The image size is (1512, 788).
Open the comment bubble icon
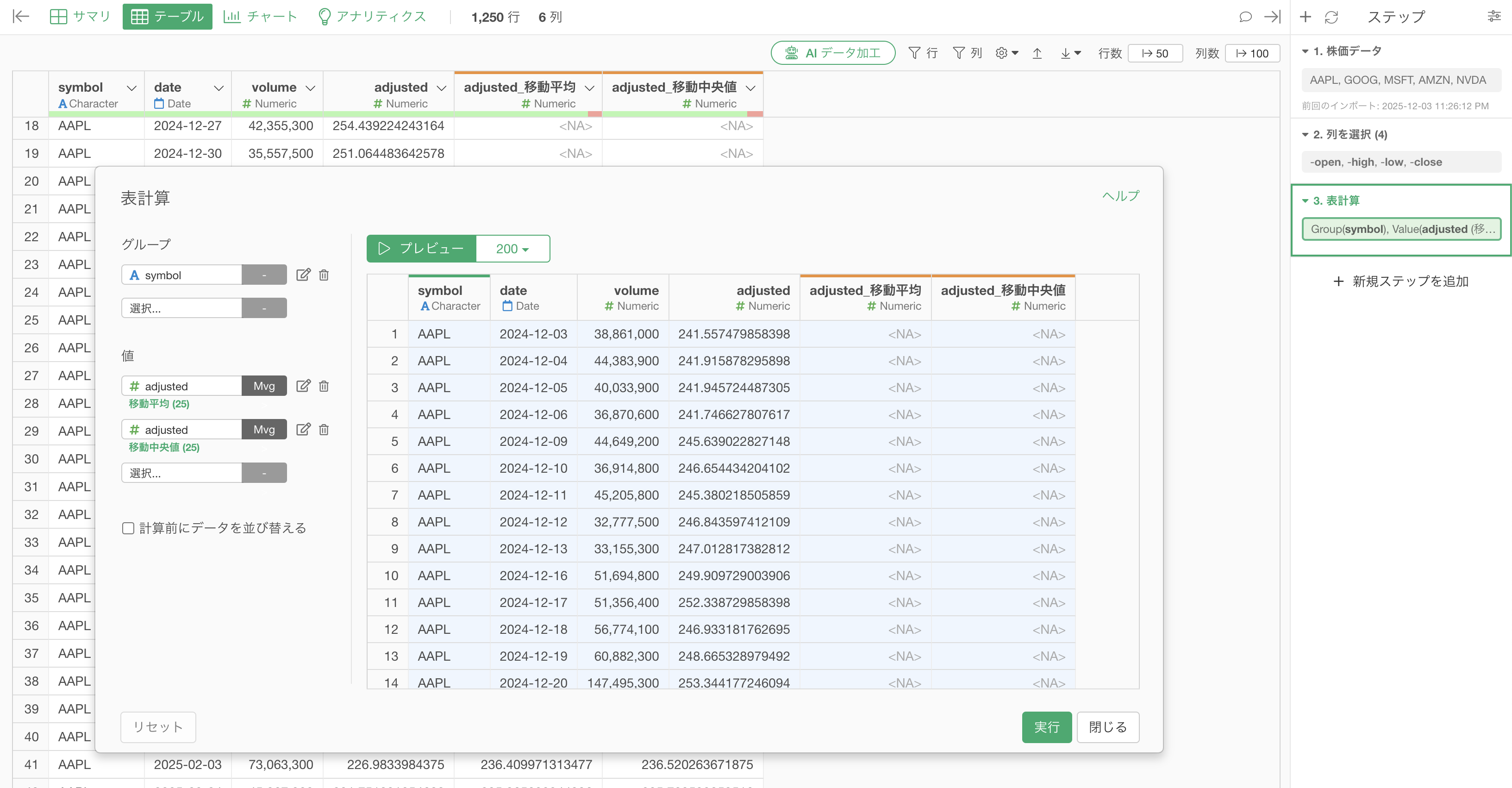pyautogui.click(x=1245, y=17)
